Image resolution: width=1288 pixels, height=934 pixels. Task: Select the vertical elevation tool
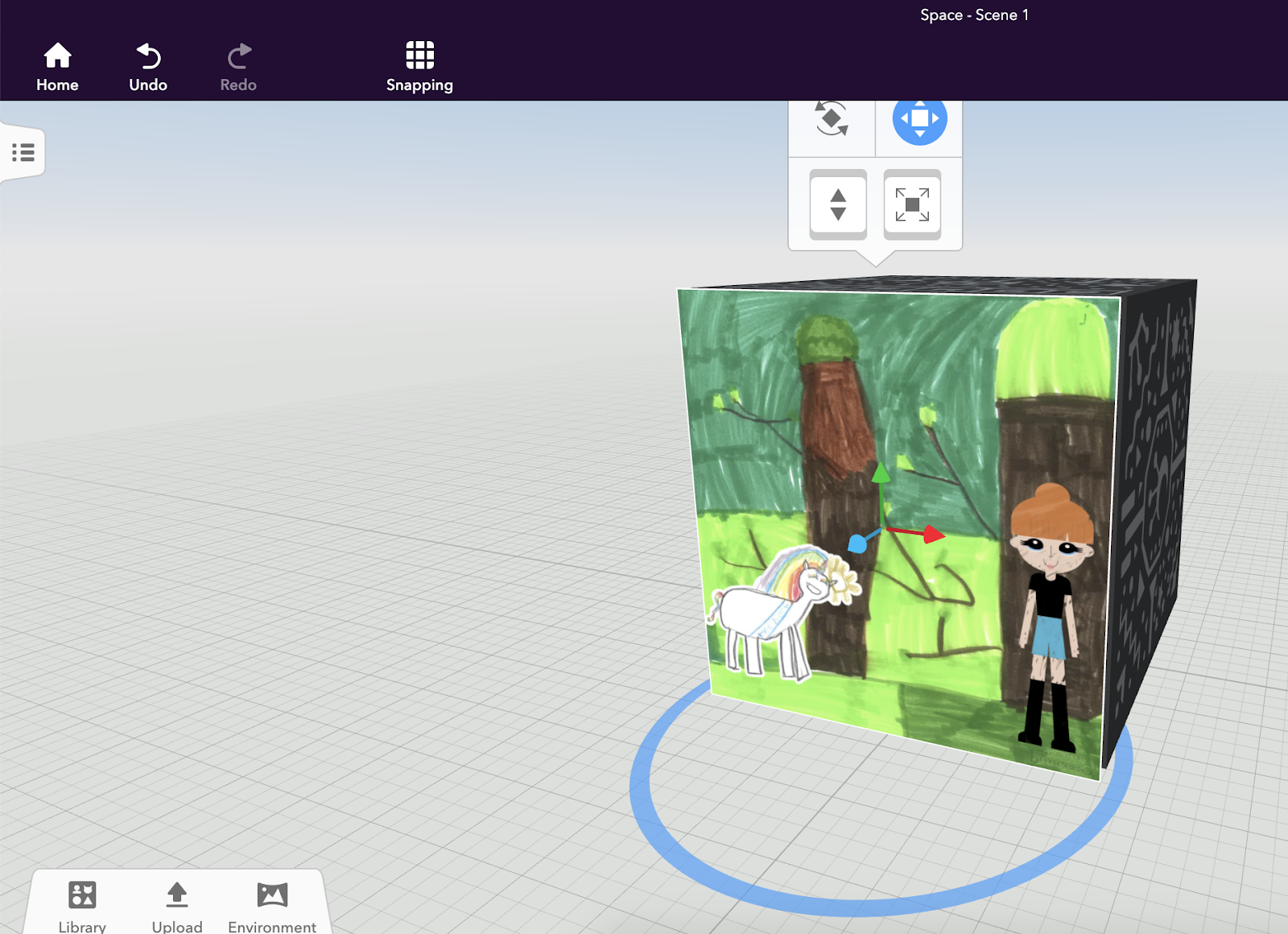(836, 205)
